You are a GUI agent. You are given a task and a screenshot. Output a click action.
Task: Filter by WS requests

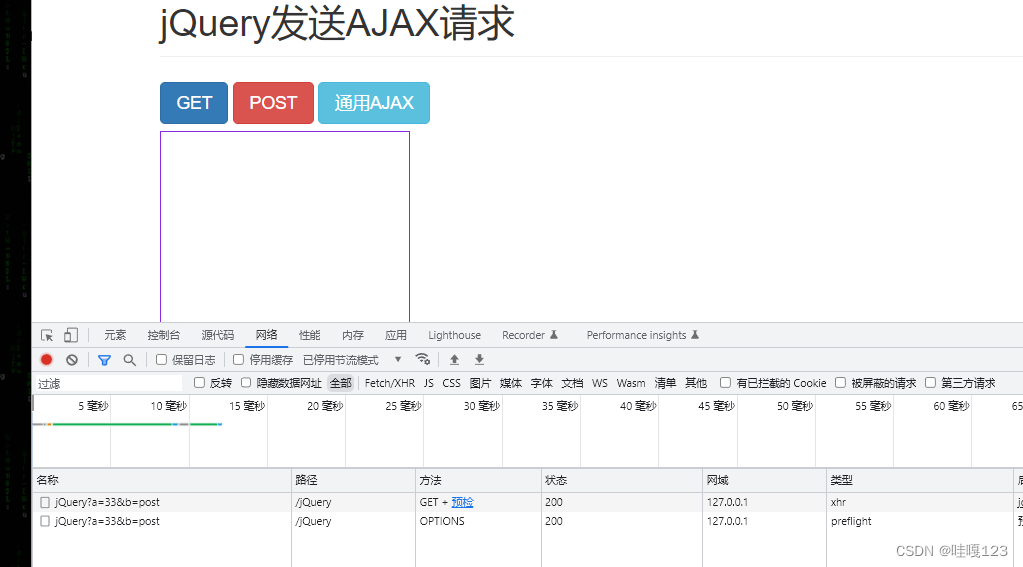tap(600, 383)
